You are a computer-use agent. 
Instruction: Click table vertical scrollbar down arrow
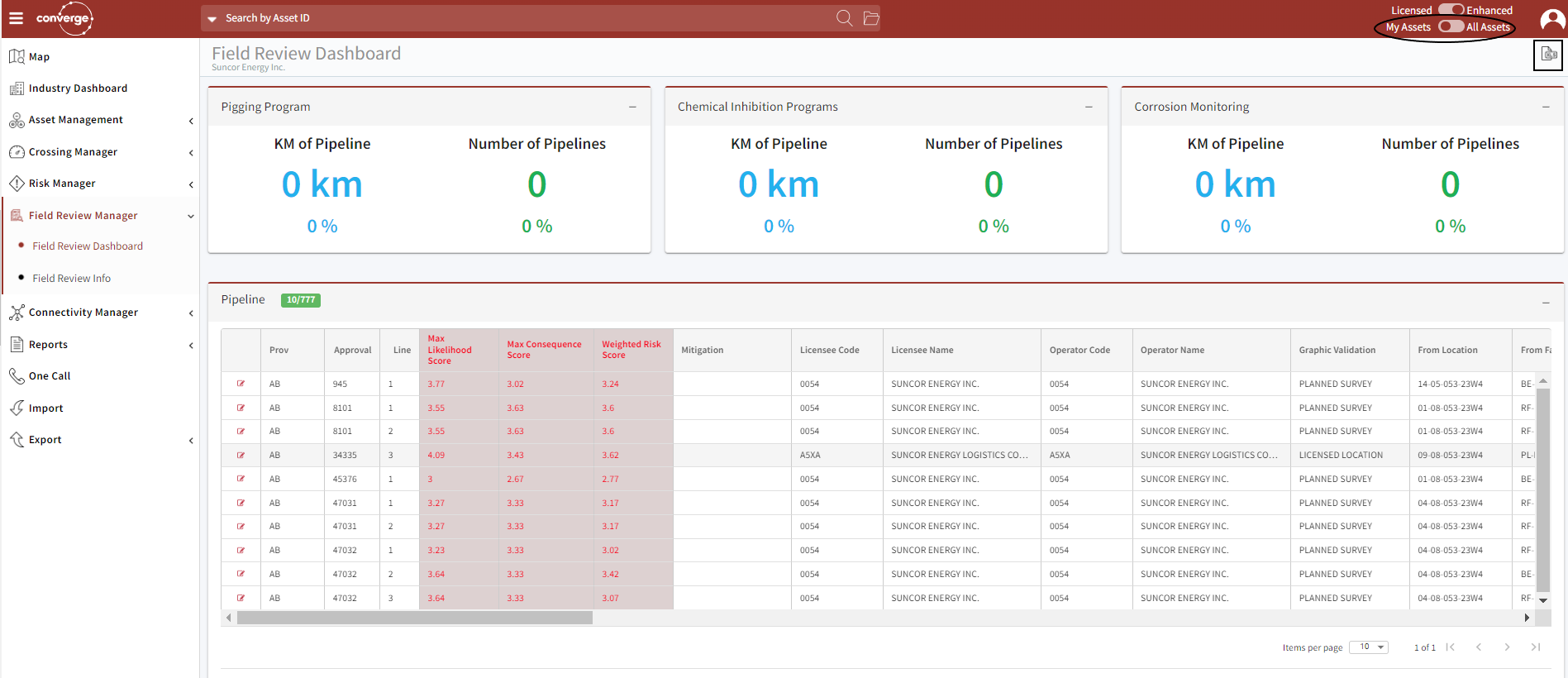pyautogui.click(x=1543, y=600)
